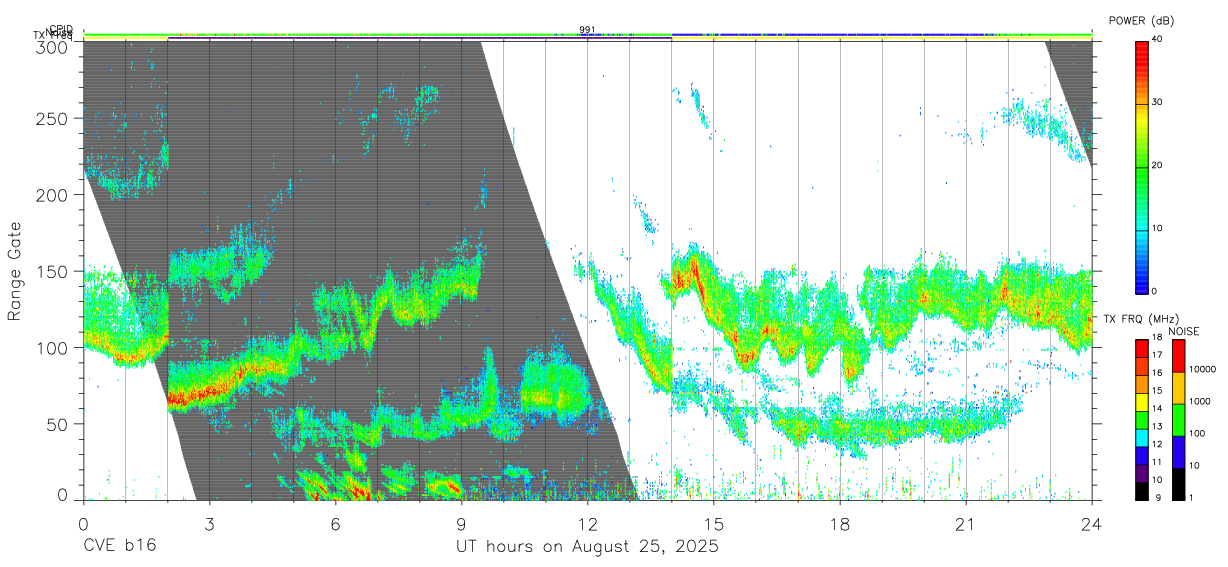
Task: Click the 200 tick label on the Range Gate axis
Action: pos(51,195)
